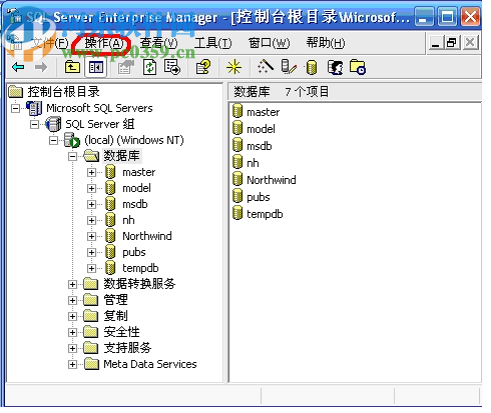
Task: Open the 帮助(H) menu
Action: pos(326,43)
